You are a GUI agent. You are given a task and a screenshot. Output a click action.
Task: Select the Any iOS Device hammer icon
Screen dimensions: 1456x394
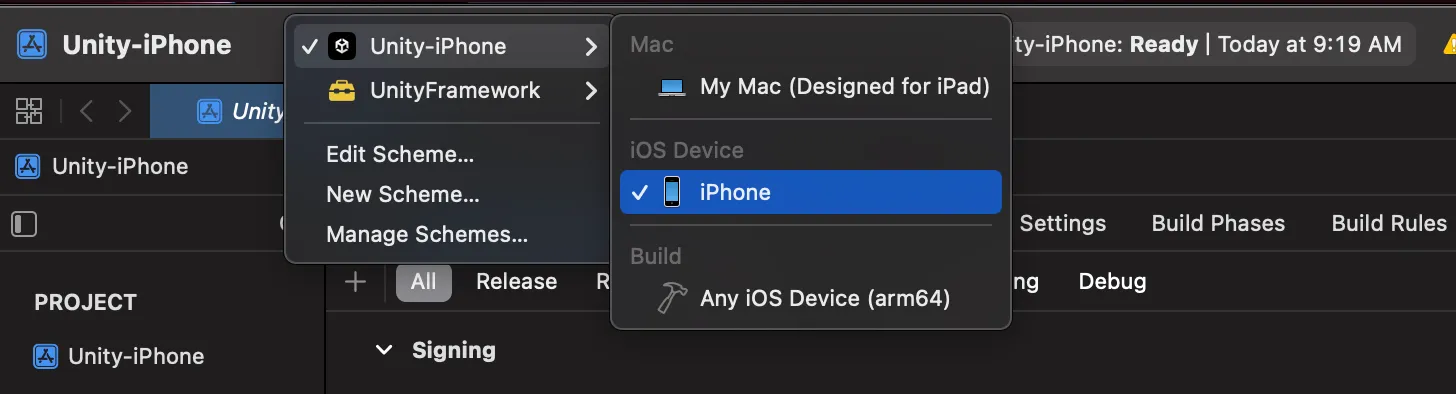pyautogui.click(x=672, y=298)
